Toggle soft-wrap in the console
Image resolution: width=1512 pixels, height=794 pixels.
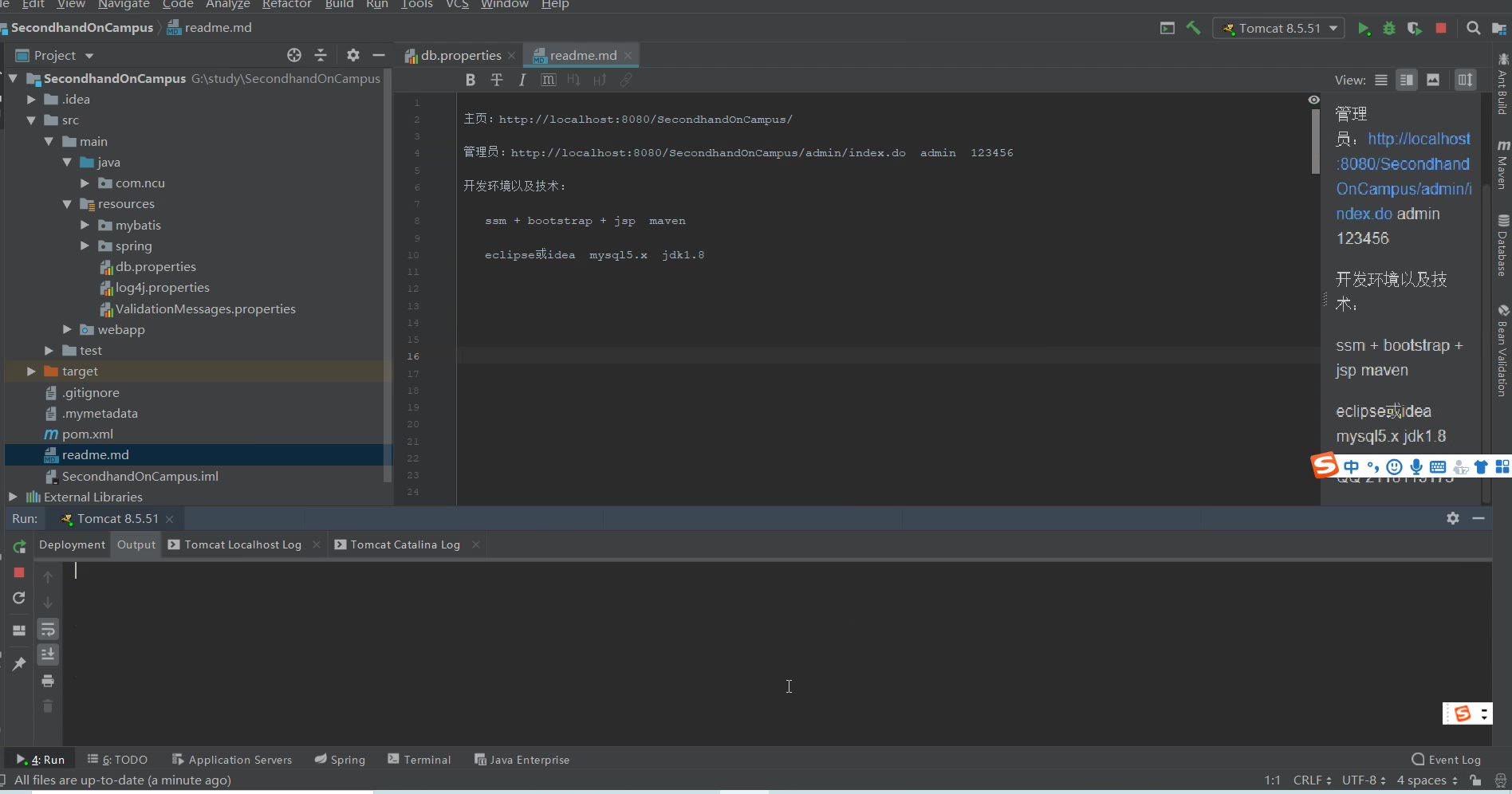click(x=48, y=630)
